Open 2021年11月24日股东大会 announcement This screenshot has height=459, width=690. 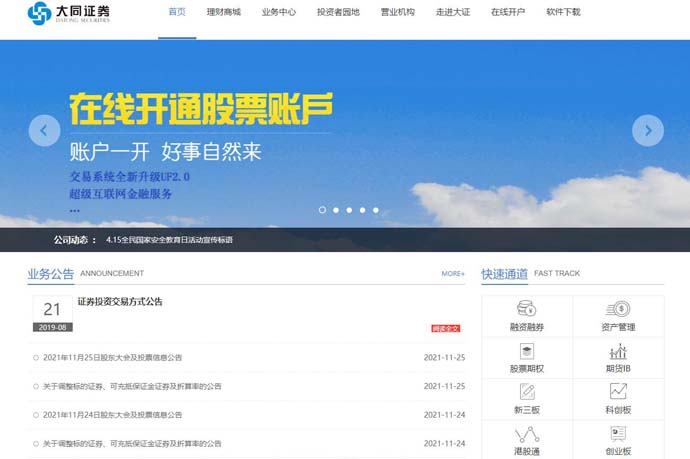[x=112, y=415]
